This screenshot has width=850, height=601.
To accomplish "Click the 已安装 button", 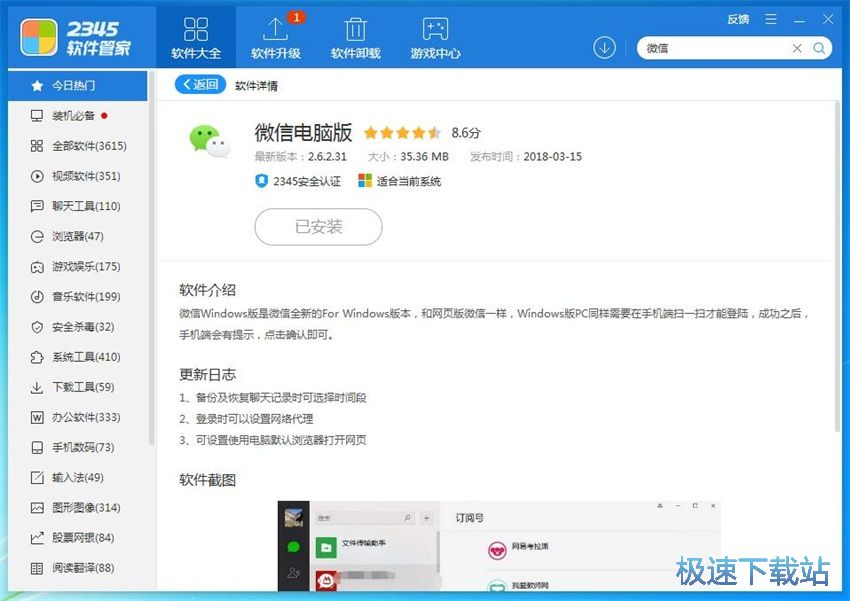I will click(318, 227).
